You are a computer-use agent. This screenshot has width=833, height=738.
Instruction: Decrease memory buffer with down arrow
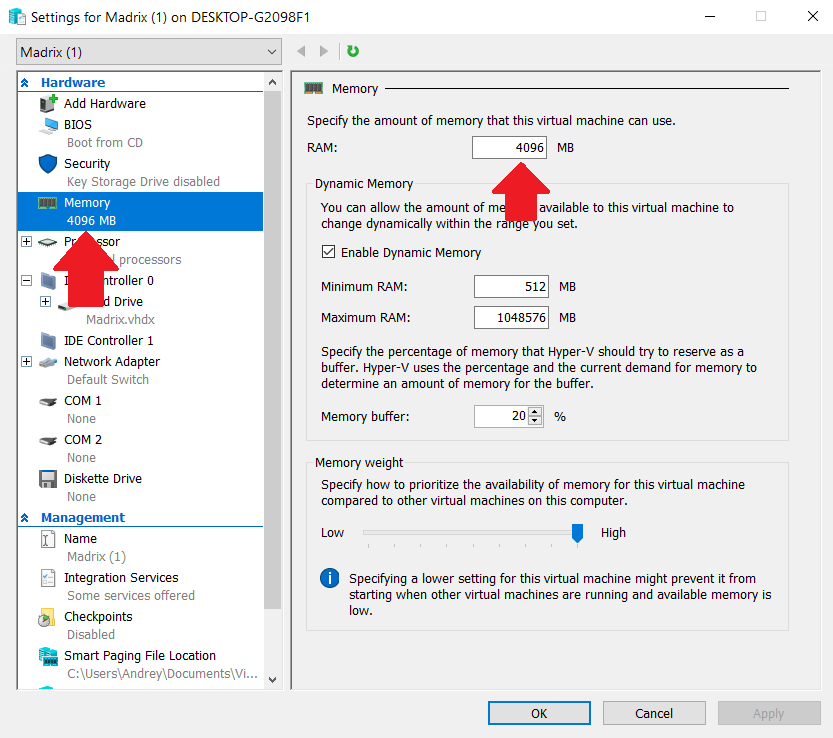point(535,421)
